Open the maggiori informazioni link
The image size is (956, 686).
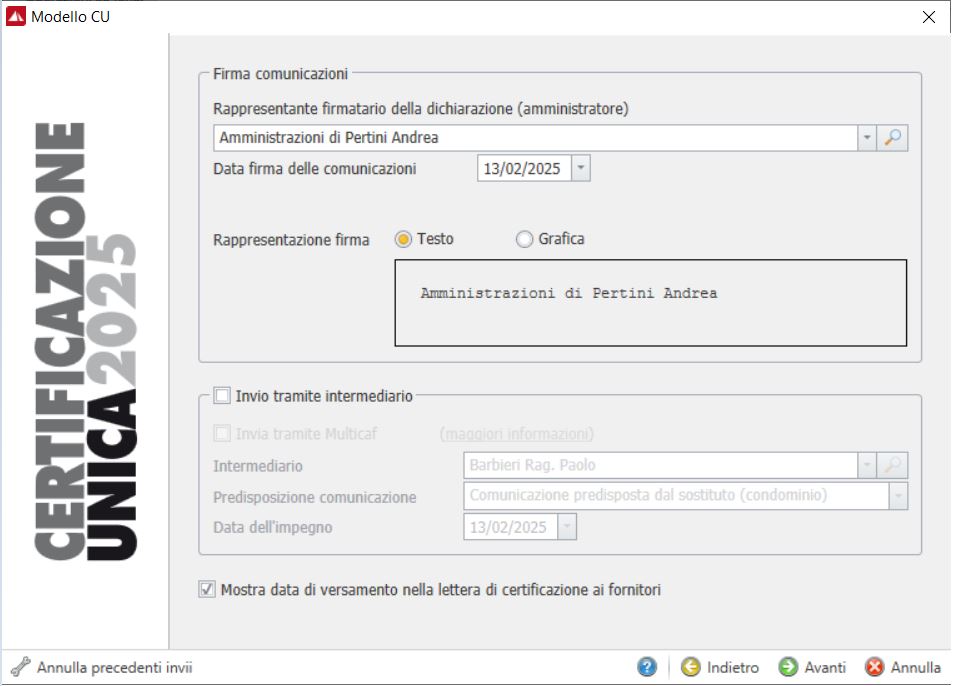click(x=518, y=434)
